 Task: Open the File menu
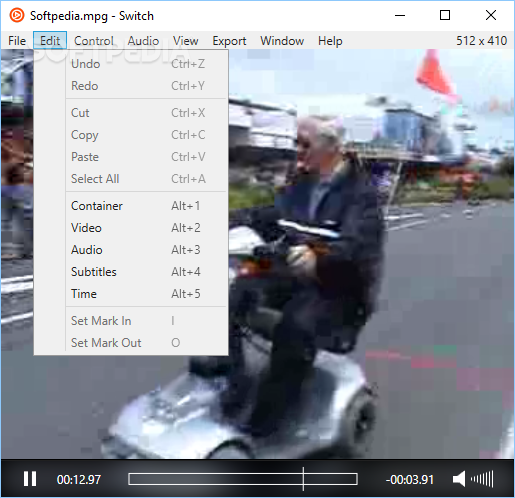(x=17, y=41)
